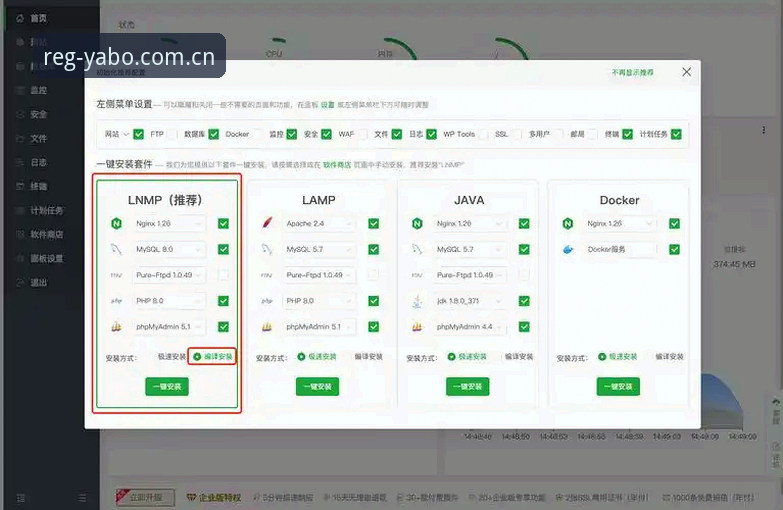Click the PHP icon in LAMP card

pyautogui.click(x=267, y=301)
